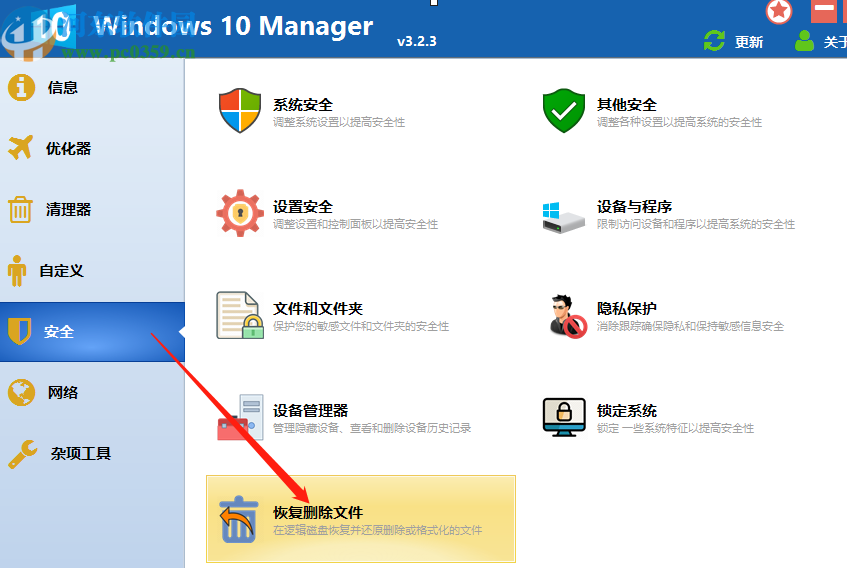847x568 pixels.
Task: Click the person icon for 自定义
Action: point(17,271)
